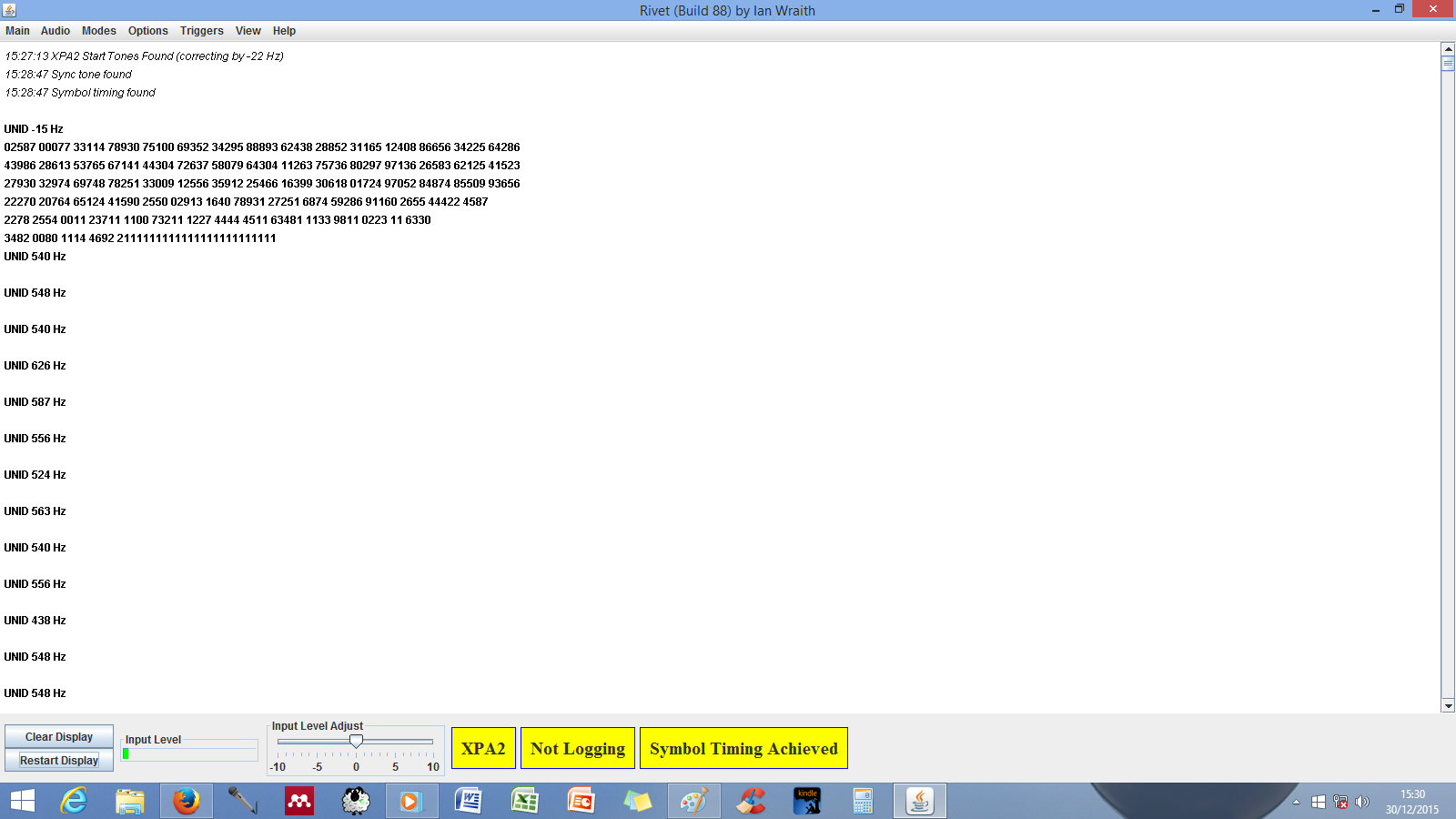Launch the Kindle app from taskbar
This screenshot has height=819, width=1456.
click(x=807, y=801)
